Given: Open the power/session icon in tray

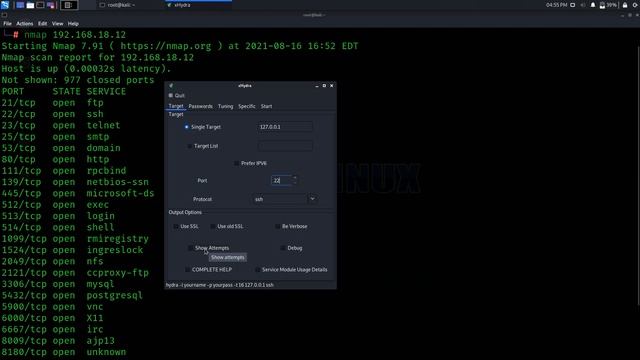Looking at the screenshot, I should point(636,5).
